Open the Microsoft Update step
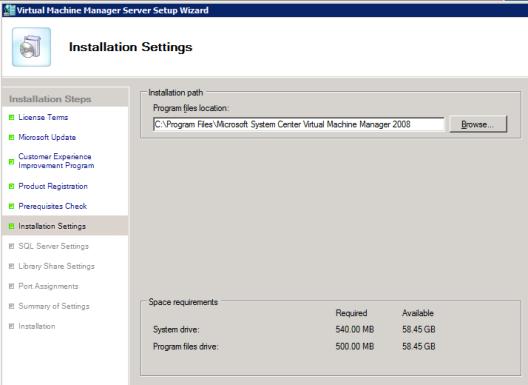This screenshot has height=385, width=528. (47, 137)
